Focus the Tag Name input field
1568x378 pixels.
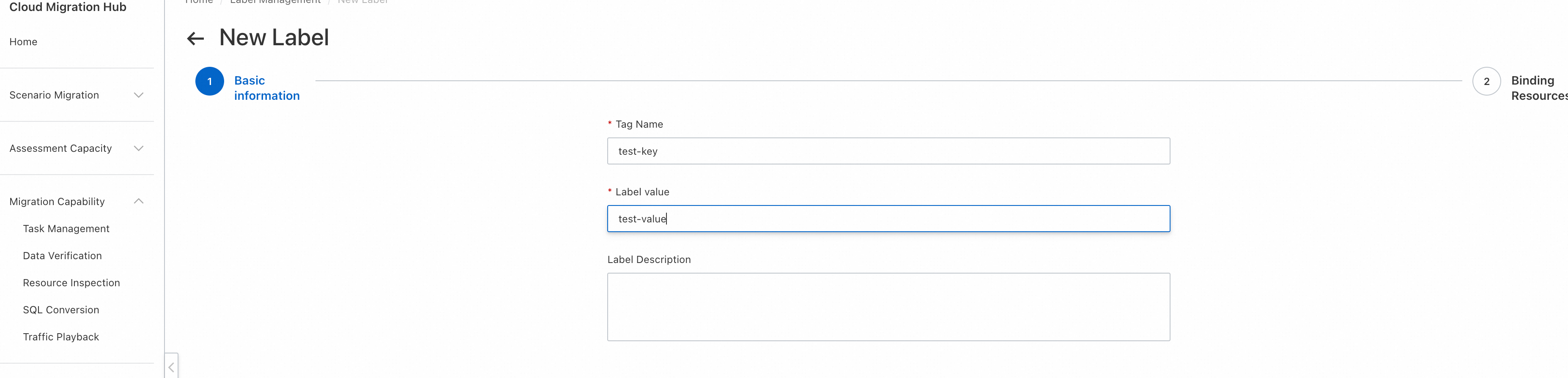tap(888, 151)
